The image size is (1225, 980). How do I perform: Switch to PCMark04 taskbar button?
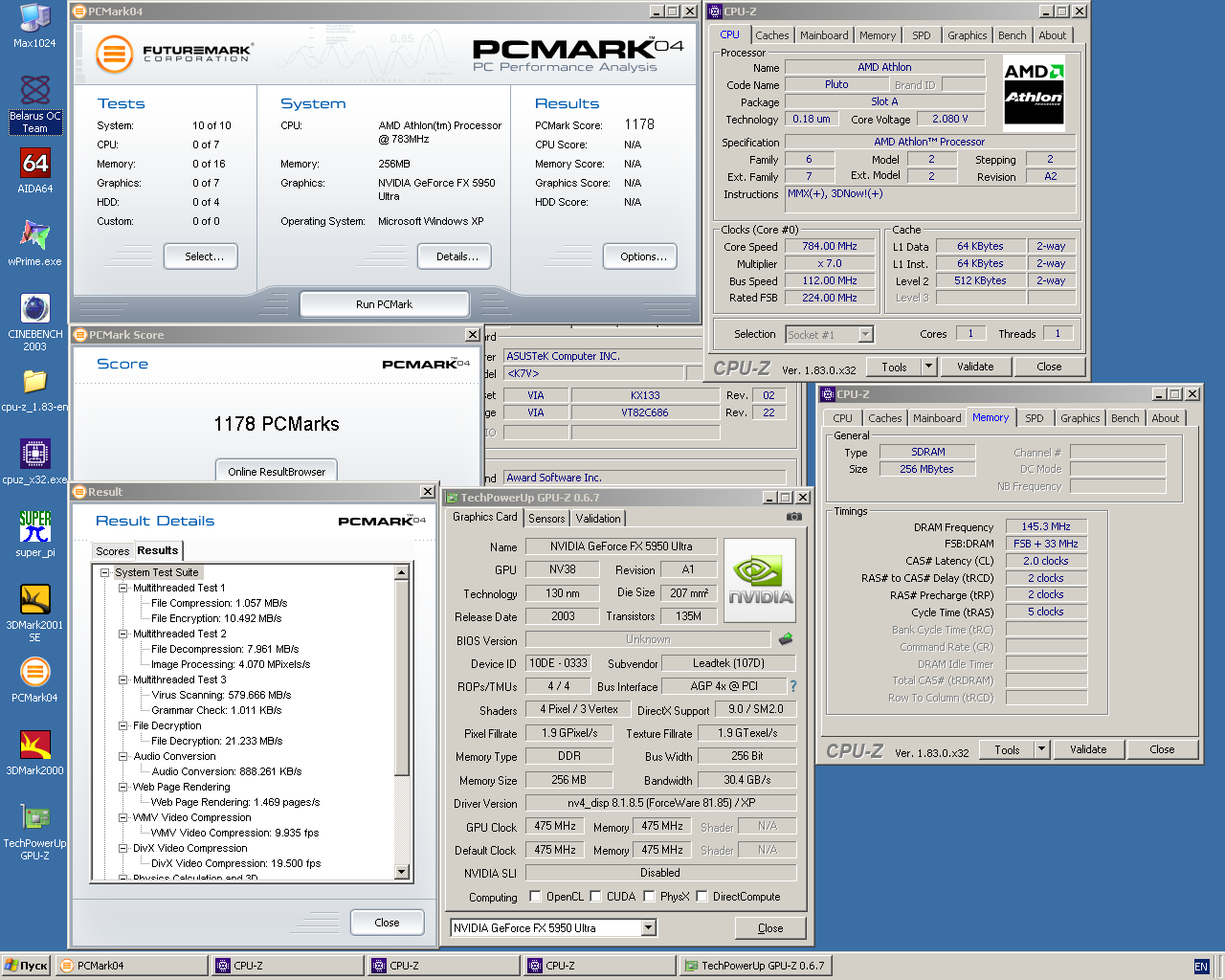131,966
